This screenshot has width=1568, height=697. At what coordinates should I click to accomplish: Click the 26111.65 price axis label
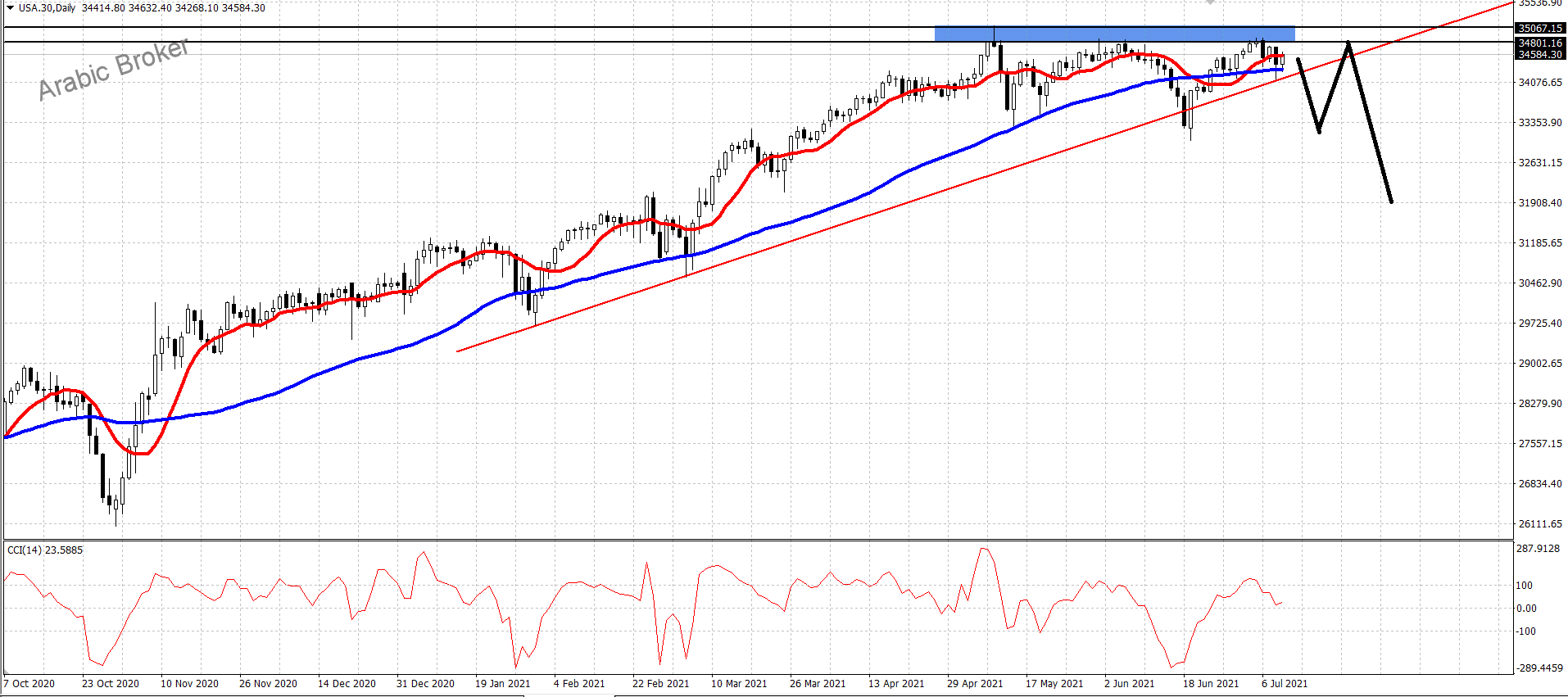coord(1540,524)
